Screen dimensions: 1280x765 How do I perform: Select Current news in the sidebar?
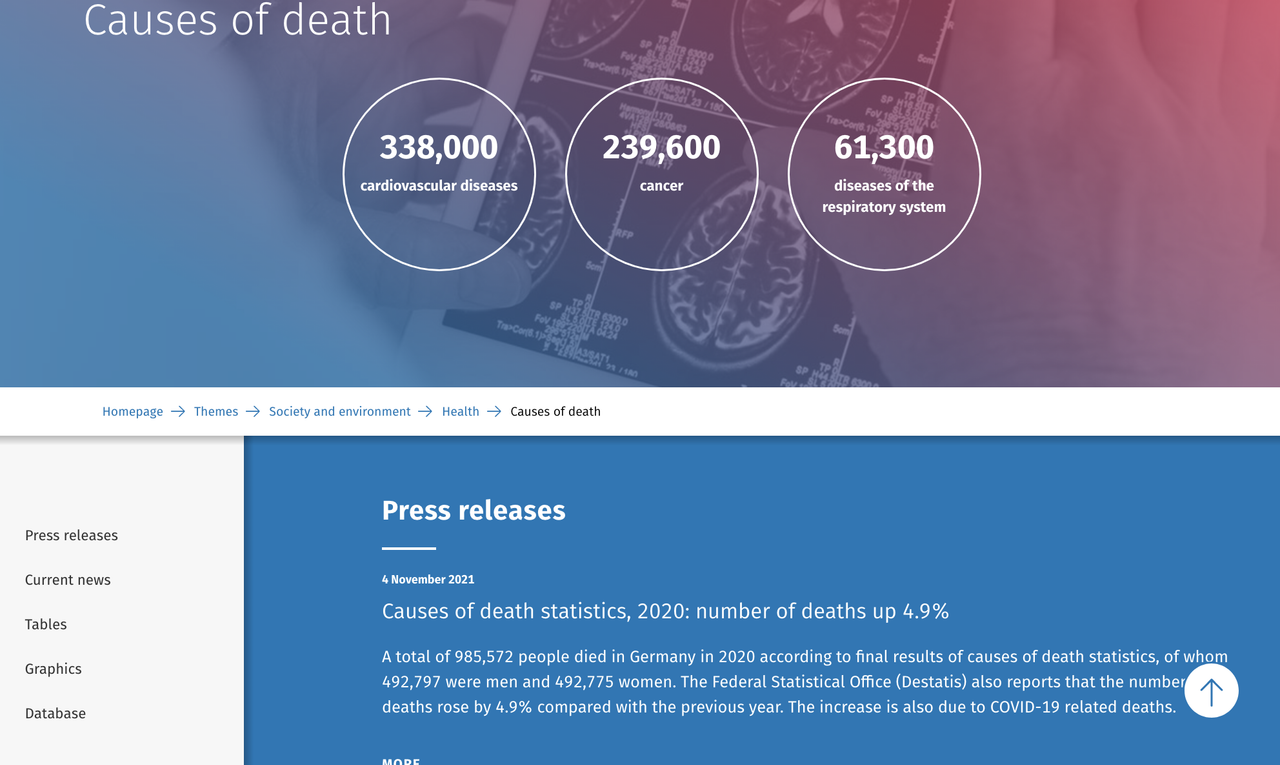pos(68,580)
